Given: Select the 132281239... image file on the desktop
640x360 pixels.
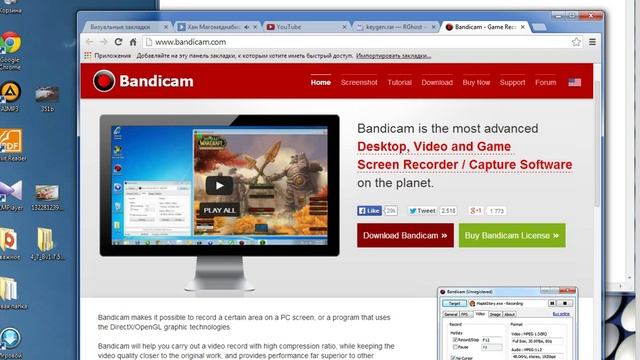Looking at the screenshot, I should (x=47, y=197).
